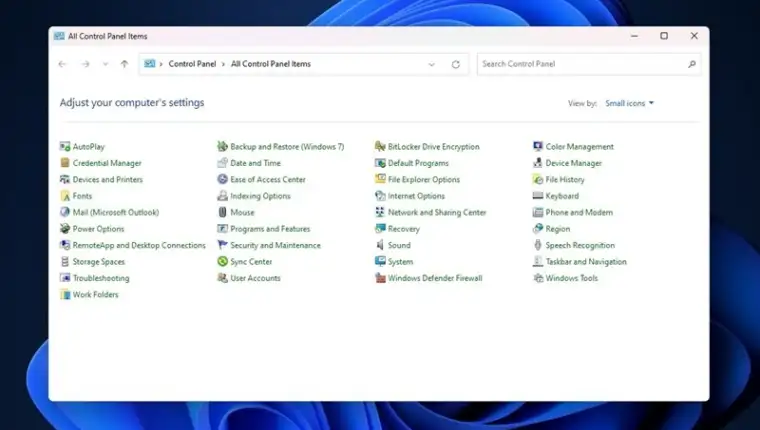Open Internet Options link

(x=416, y=196)
